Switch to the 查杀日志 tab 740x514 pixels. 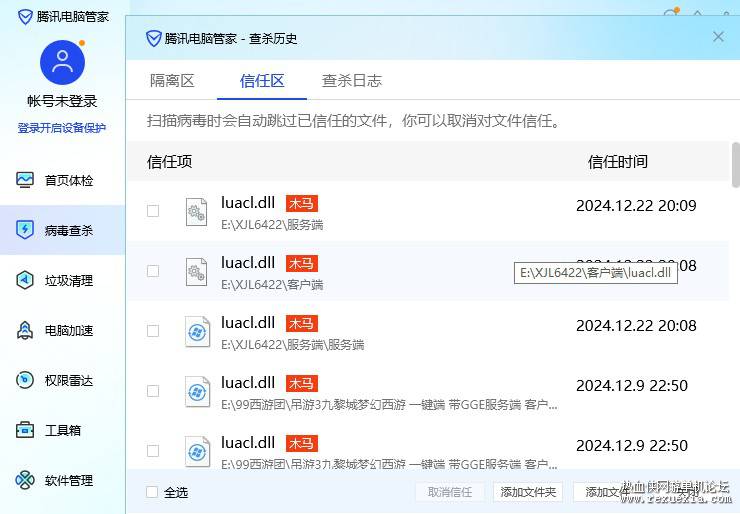coord(352,81)
